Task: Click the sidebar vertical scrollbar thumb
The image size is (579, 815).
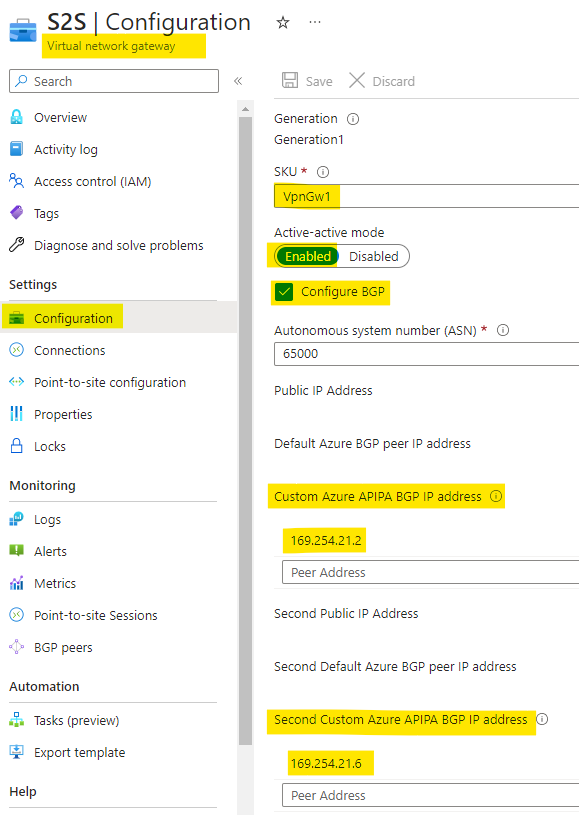Action: [245, 430]
